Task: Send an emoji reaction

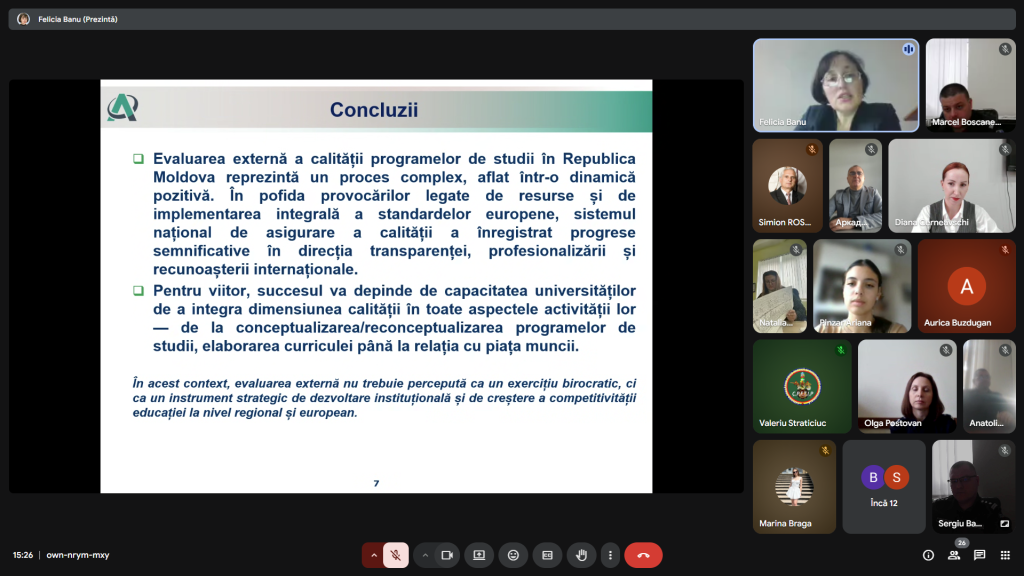Action: (513, 555)
